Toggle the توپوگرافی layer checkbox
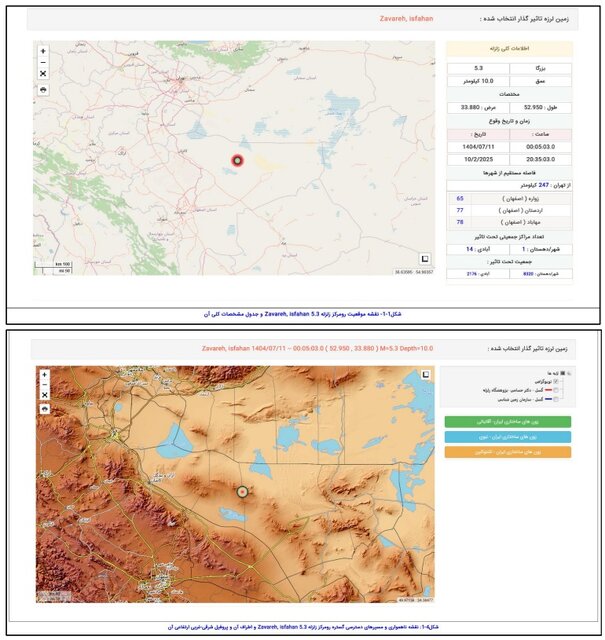This screenshot has height=640, width=605. coord(557,381)
